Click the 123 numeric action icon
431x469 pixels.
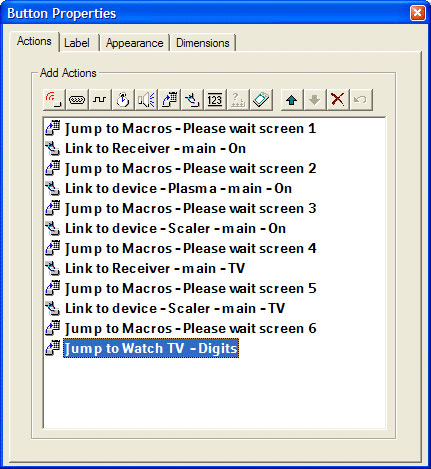pyautogui.click(x=215, y=100)
